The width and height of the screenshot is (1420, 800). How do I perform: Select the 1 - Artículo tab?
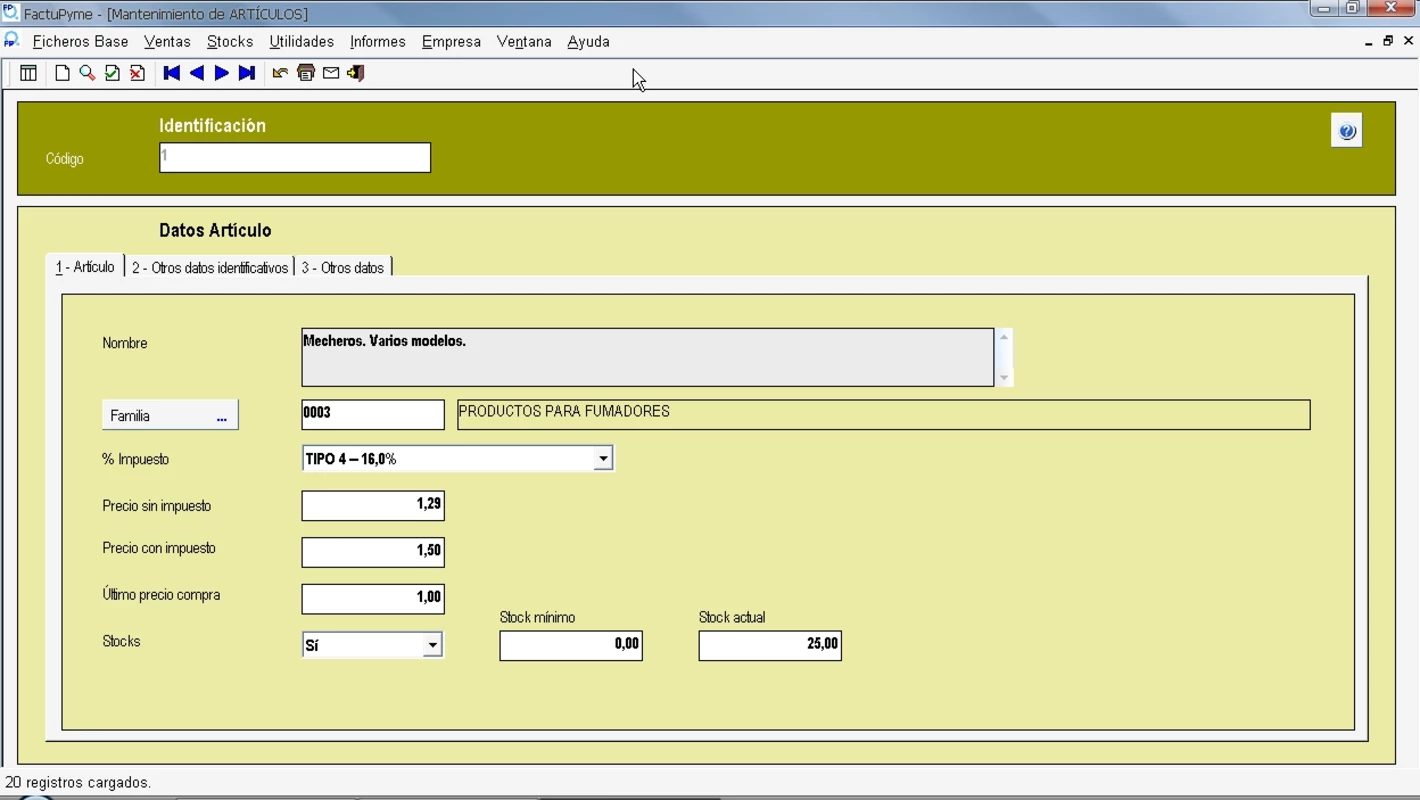pyautogui.click(x=85, y=267)
